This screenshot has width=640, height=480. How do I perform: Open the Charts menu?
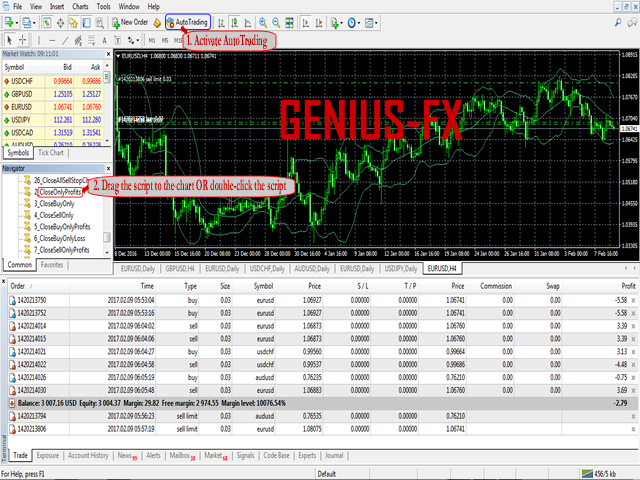pos(80,7)
